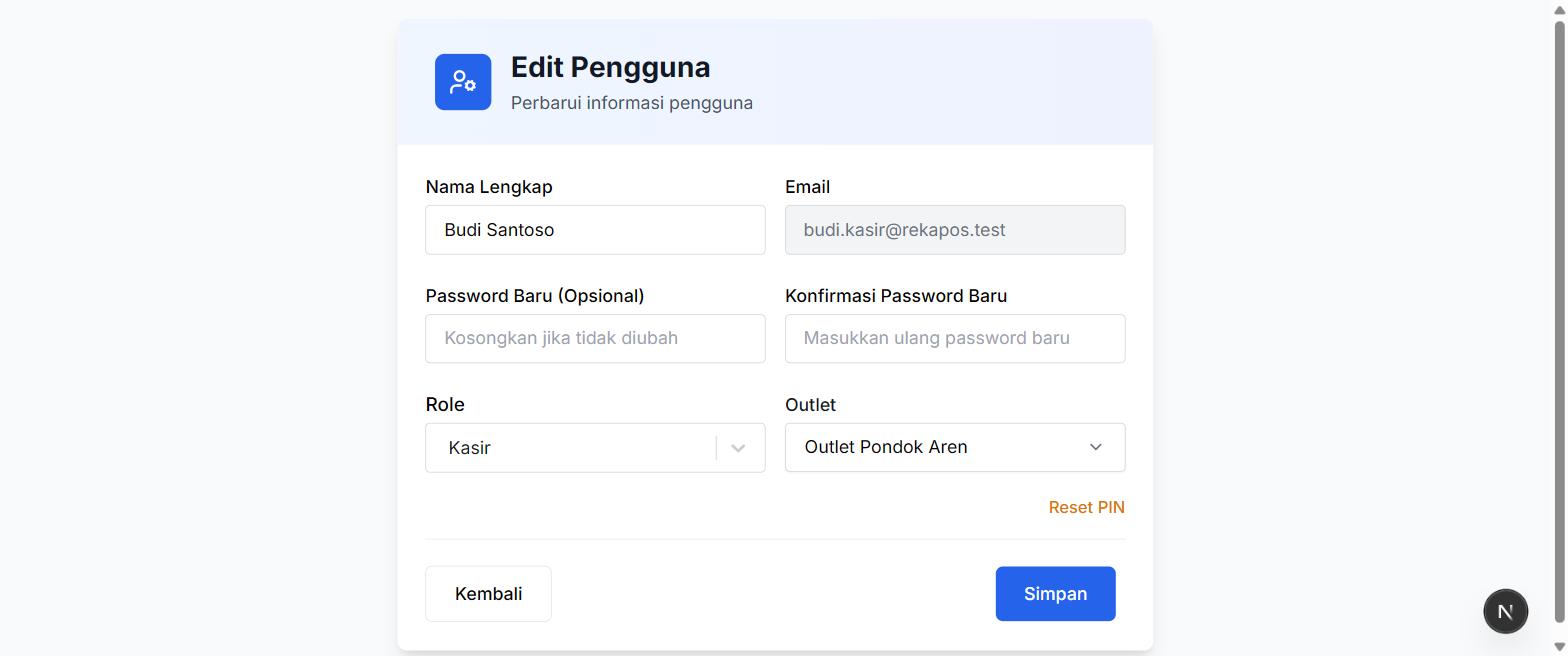
Task: Click the Perbarui informasi pengguna subtitle
Action: coord(632,103)
